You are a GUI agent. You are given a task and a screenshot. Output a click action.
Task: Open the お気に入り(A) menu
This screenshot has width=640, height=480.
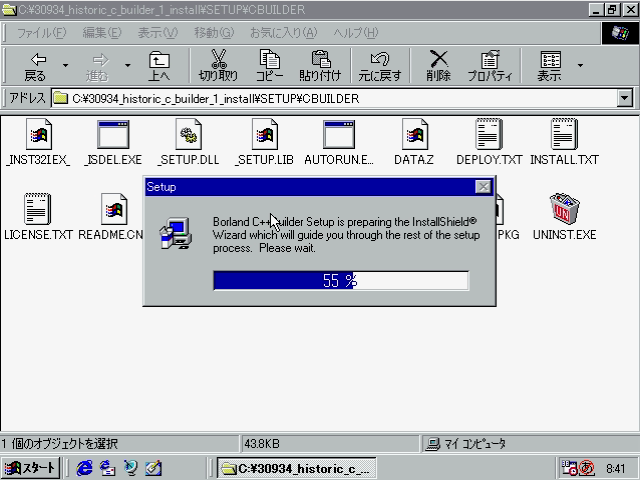(x=284, y=33)
